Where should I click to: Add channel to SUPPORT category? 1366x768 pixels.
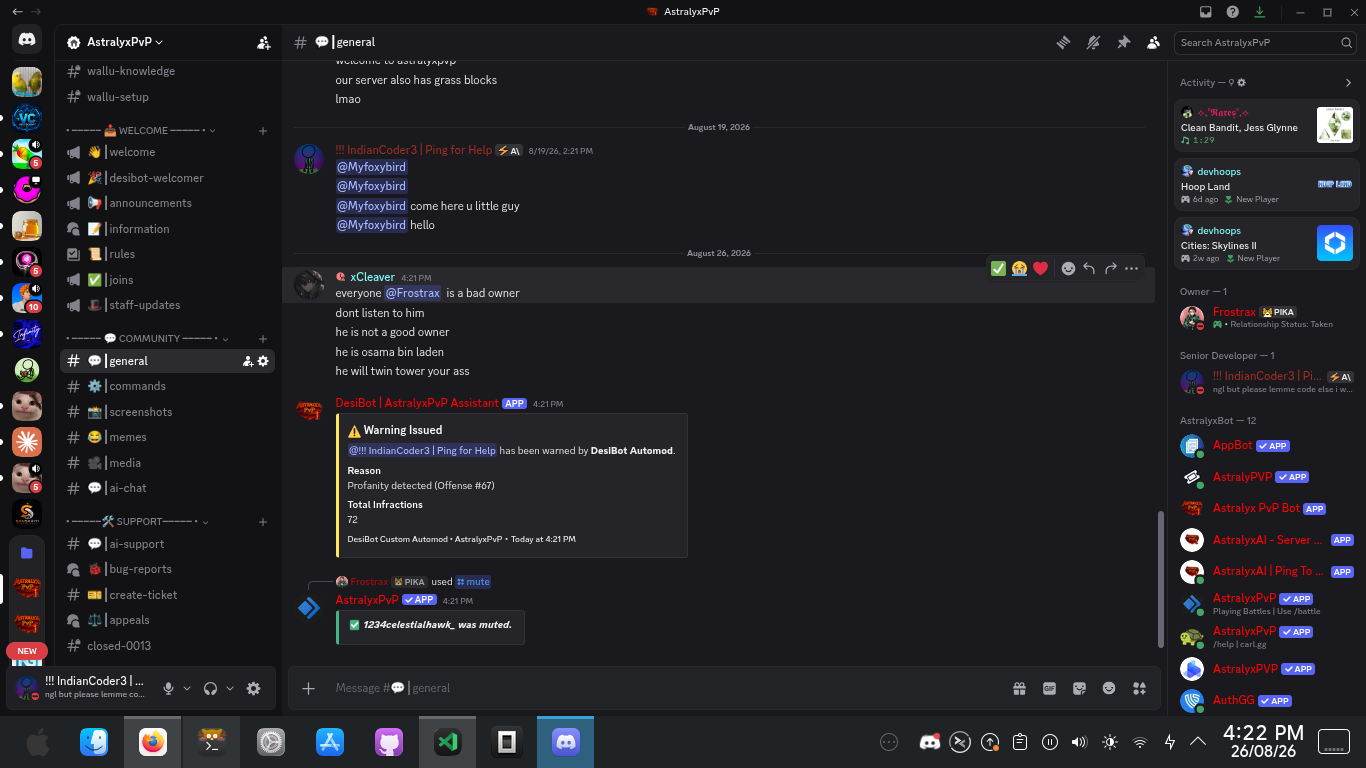263,522
